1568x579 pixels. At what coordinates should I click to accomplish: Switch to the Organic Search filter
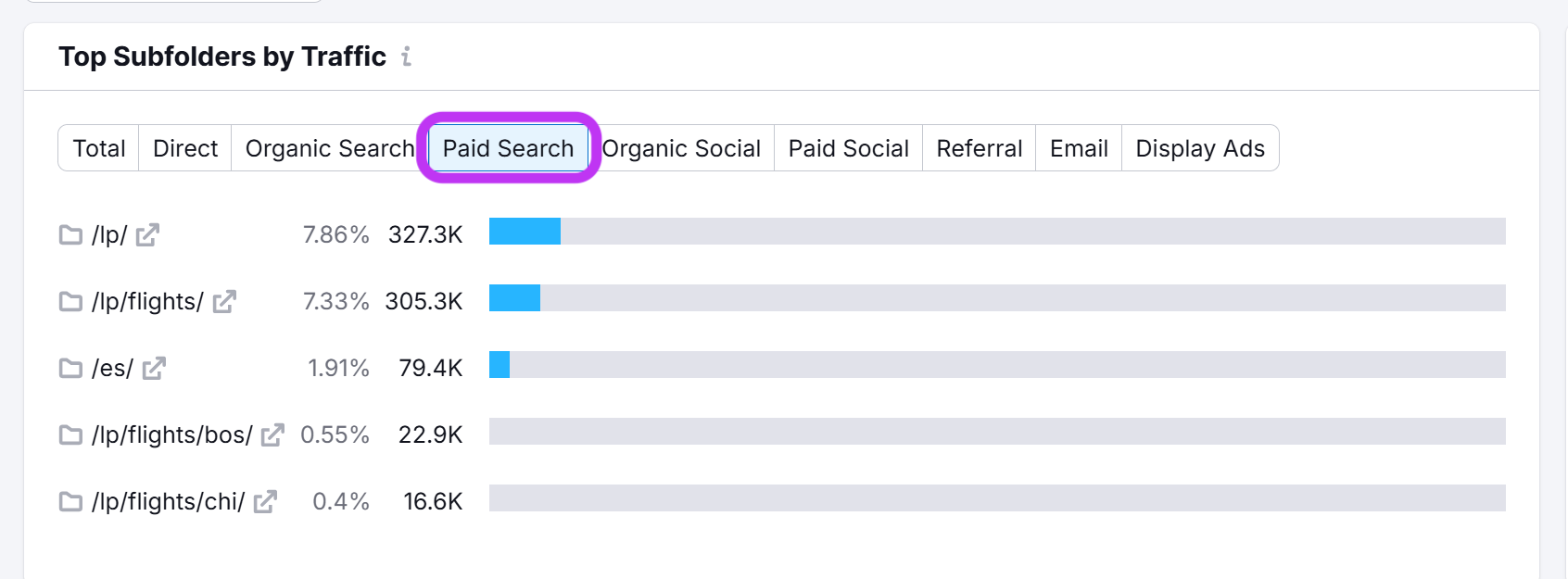tap(329, 147)
